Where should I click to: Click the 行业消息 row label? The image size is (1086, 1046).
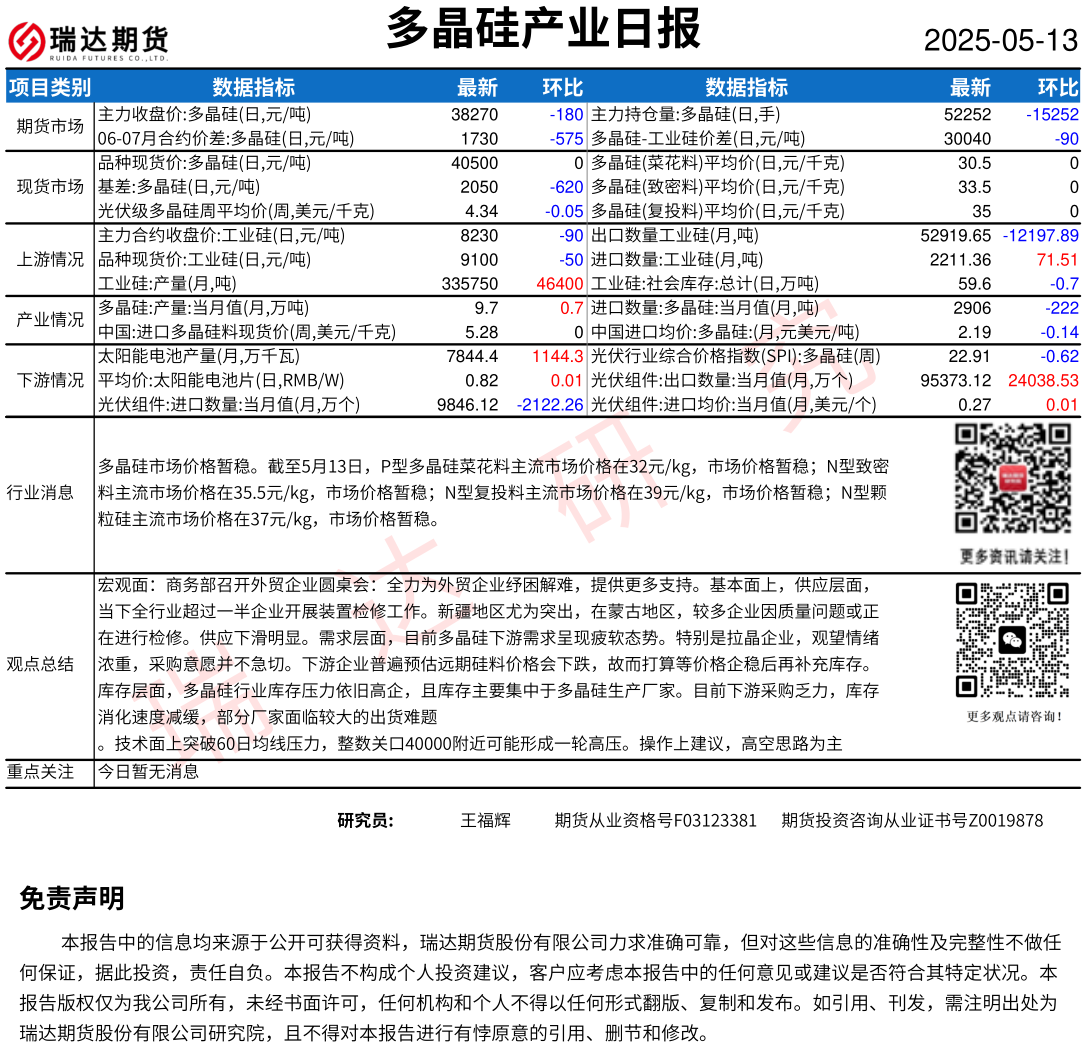(40, 493)
